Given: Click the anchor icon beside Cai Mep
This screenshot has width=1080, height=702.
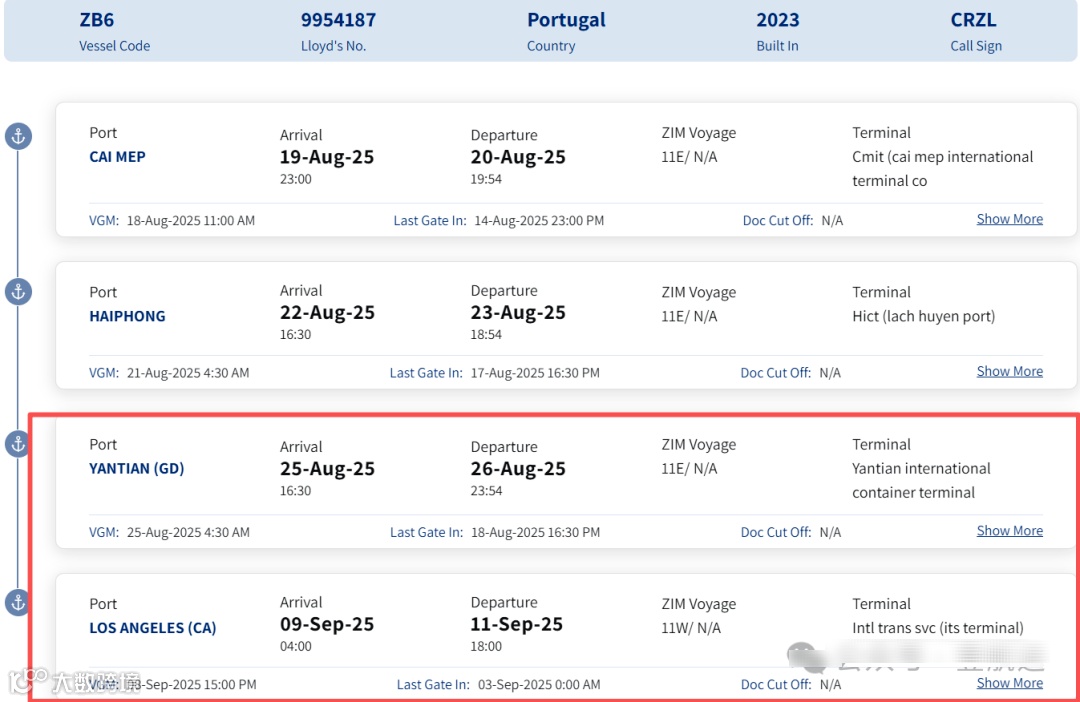Looking at the screenshot, I should [18, 136].
